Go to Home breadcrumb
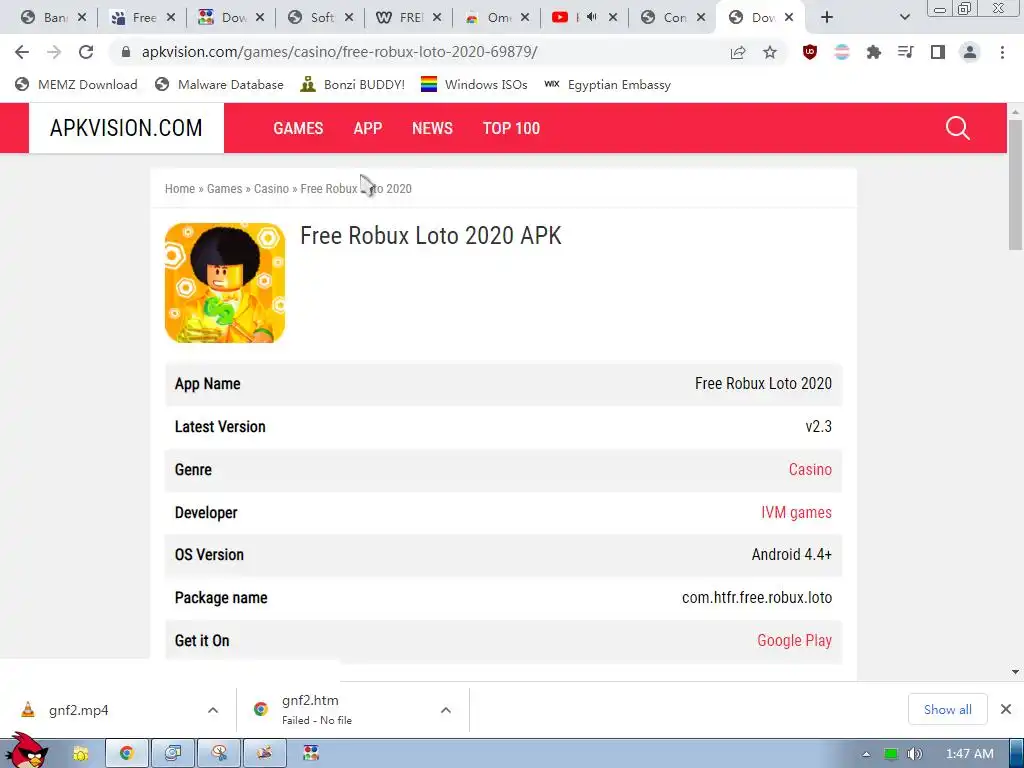 [x=180, y=189]
